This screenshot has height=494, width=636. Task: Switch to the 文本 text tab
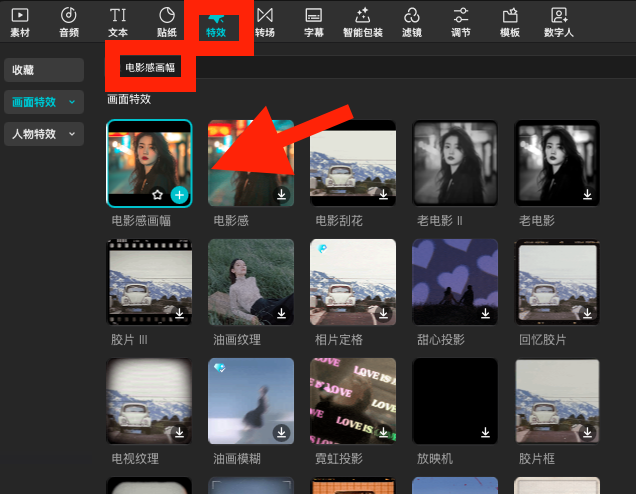coord(118,23)
